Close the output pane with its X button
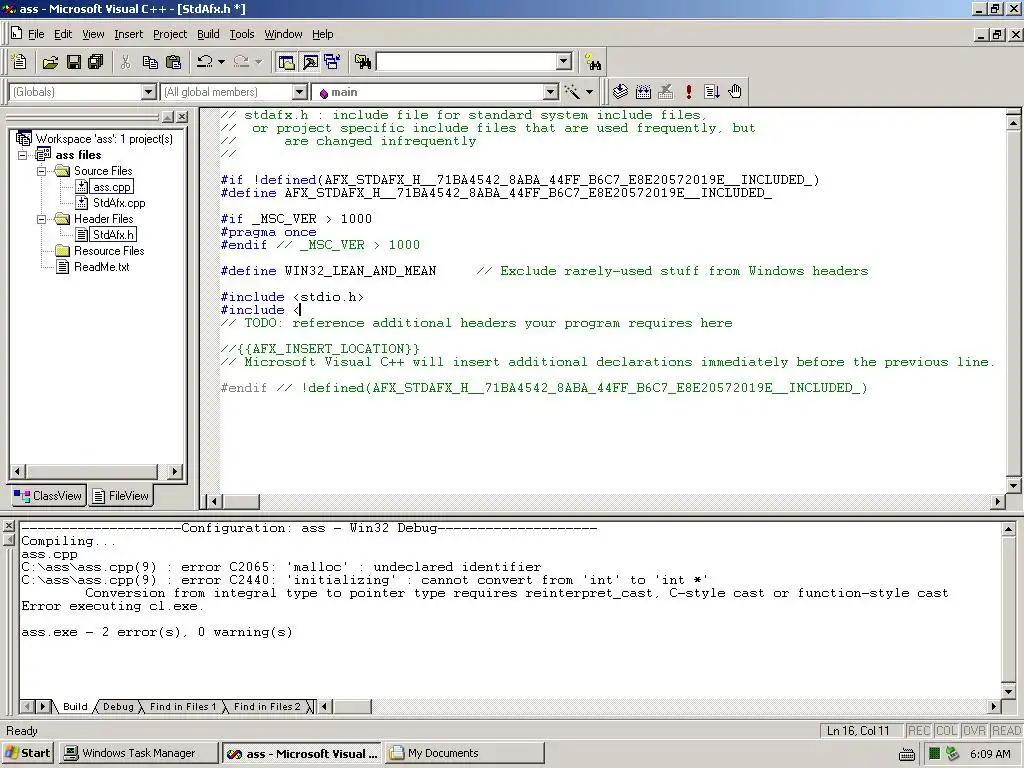 [x=8, y=526]
